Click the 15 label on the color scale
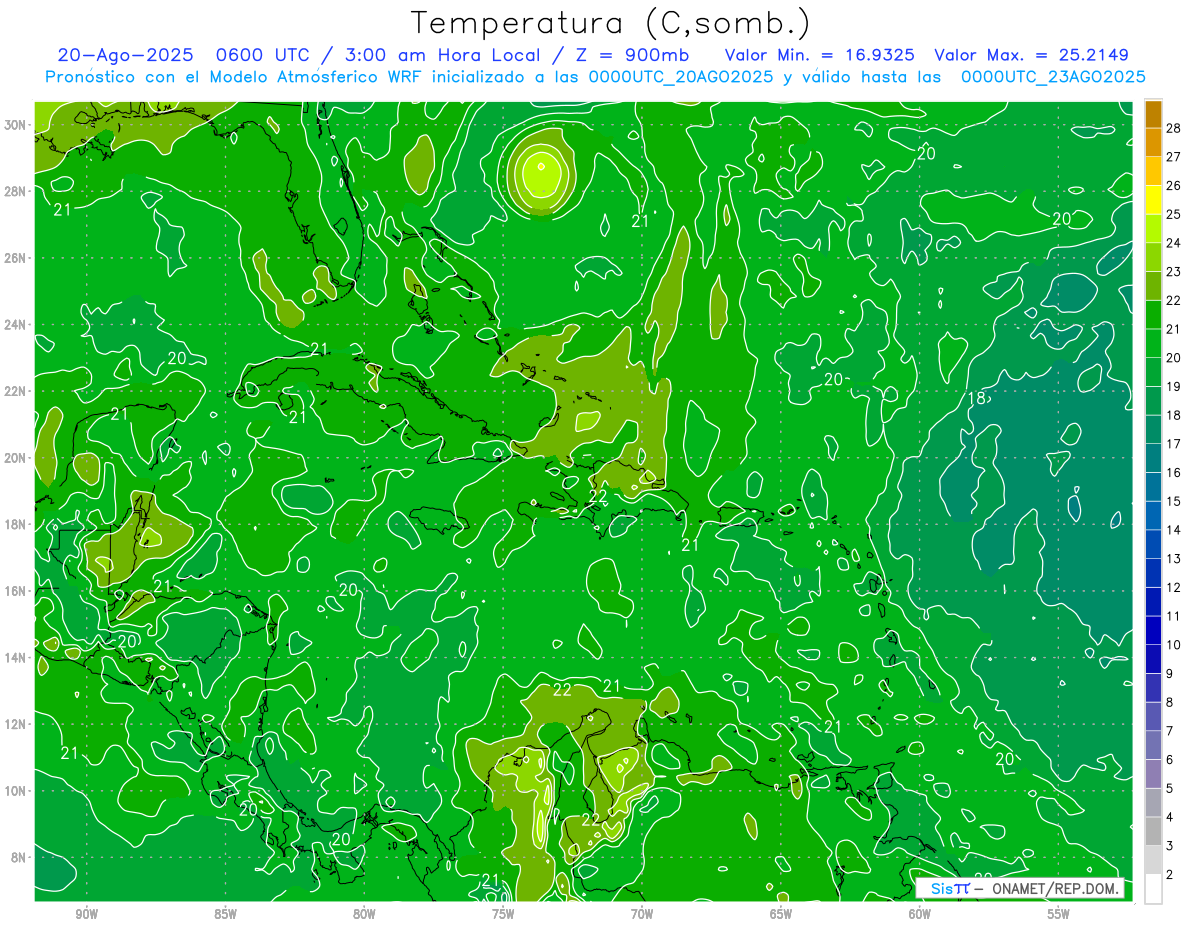1200x927 pixels. click(1174, 501)
